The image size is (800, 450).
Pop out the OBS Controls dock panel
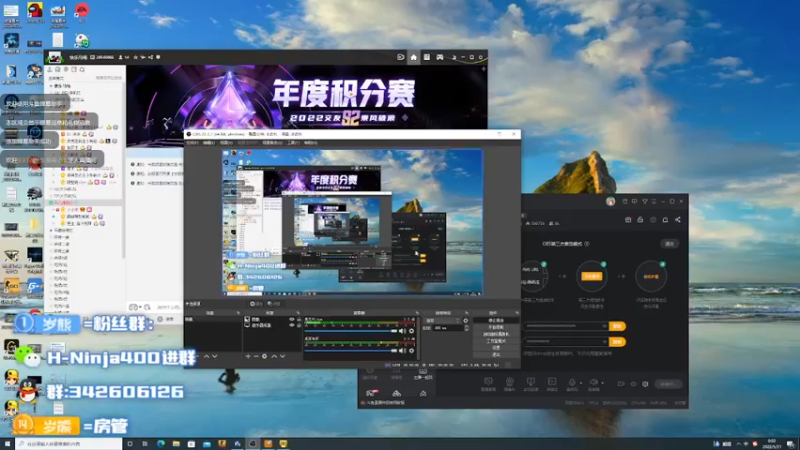pos(517,313)
